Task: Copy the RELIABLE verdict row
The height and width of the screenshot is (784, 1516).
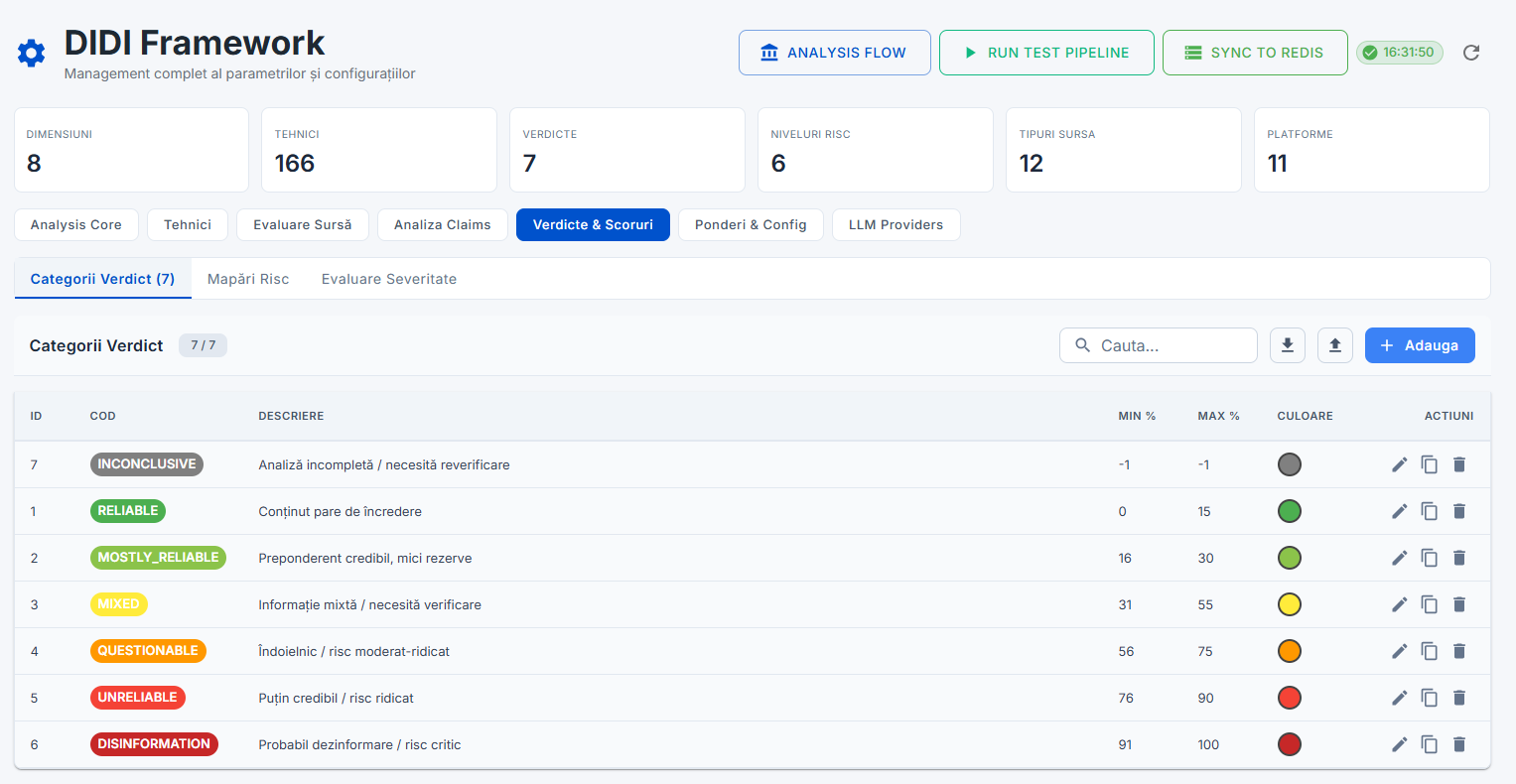Action: 1430,511
